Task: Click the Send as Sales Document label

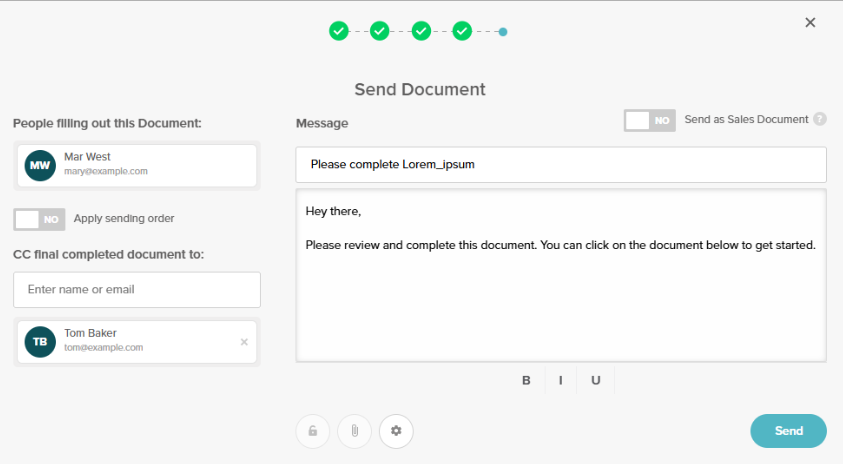Action: [x=746, y=119]
